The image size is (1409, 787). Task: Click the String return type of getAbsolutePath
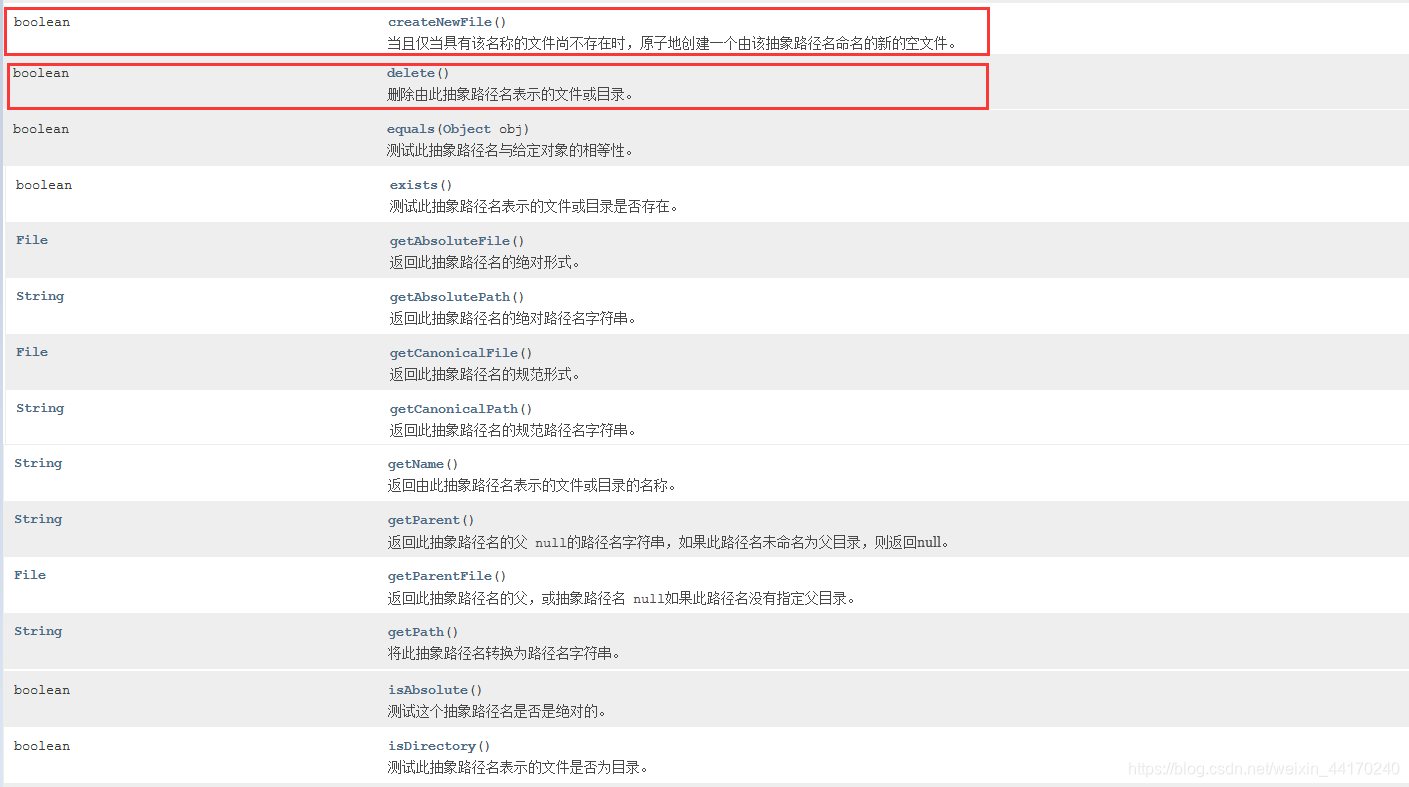(40, 296)
